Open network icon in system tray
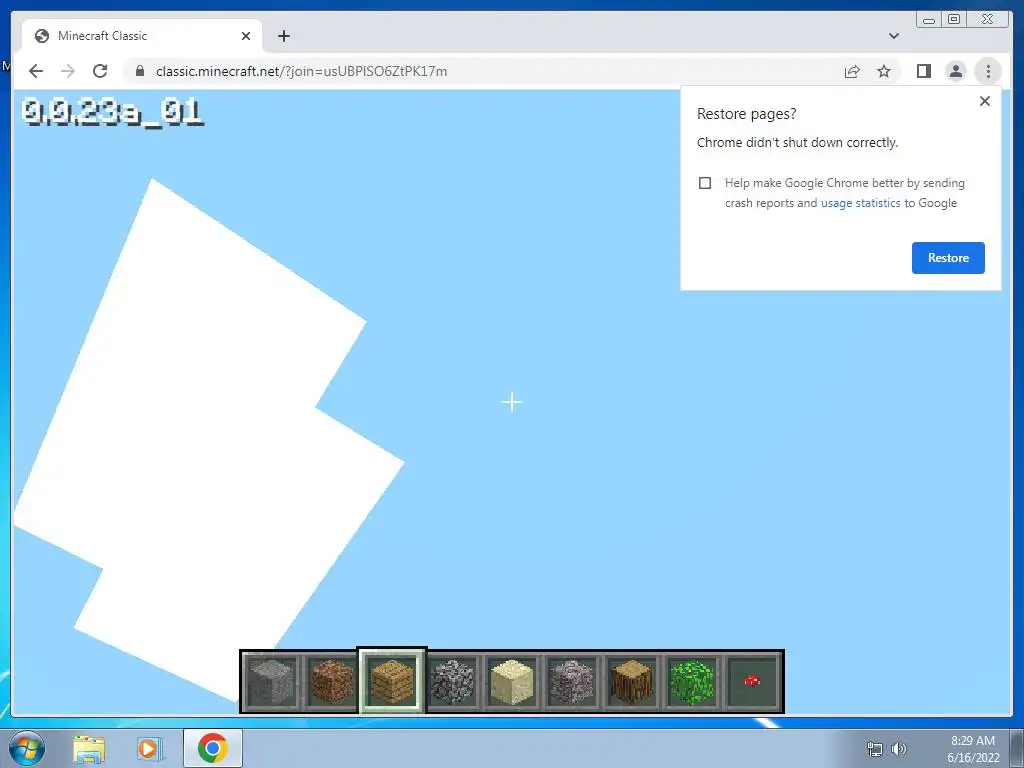1024x768 pixels. pos(874,749)
